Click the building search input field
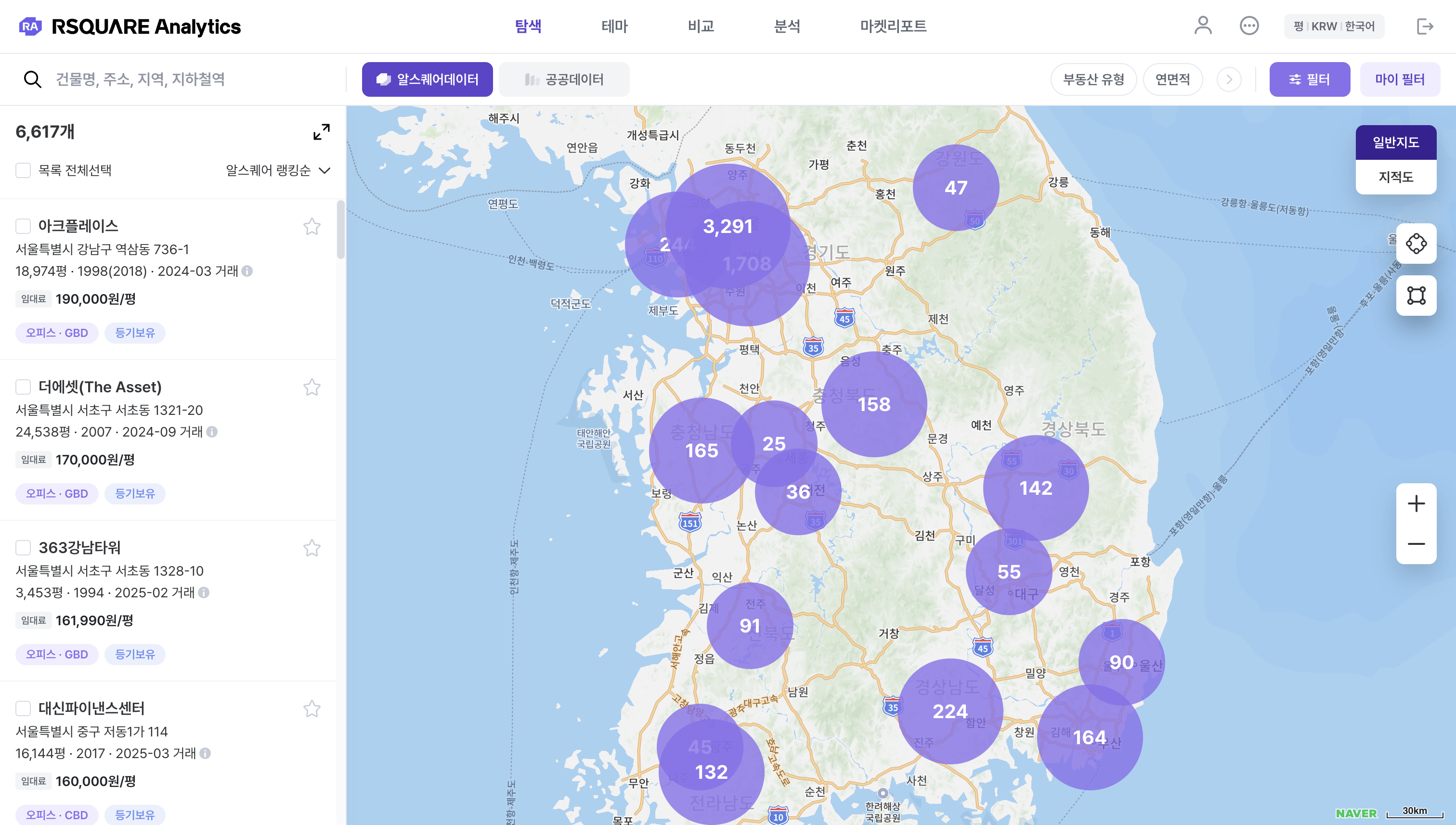 click(193, 79)
